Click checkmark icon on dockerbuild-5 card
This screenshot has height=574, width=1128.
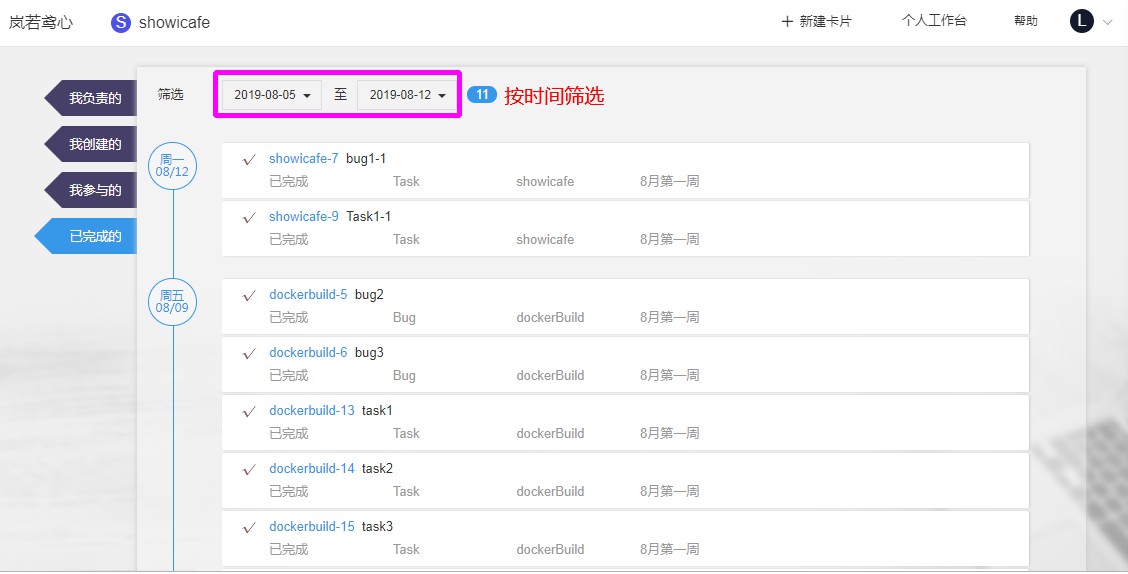tap(250, 296)
